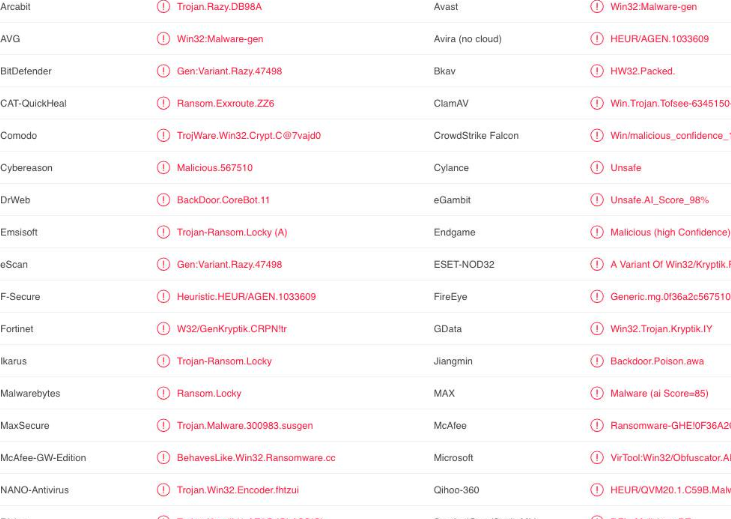Click the alert icon next to HW32.Packed.

click(597, 71)
